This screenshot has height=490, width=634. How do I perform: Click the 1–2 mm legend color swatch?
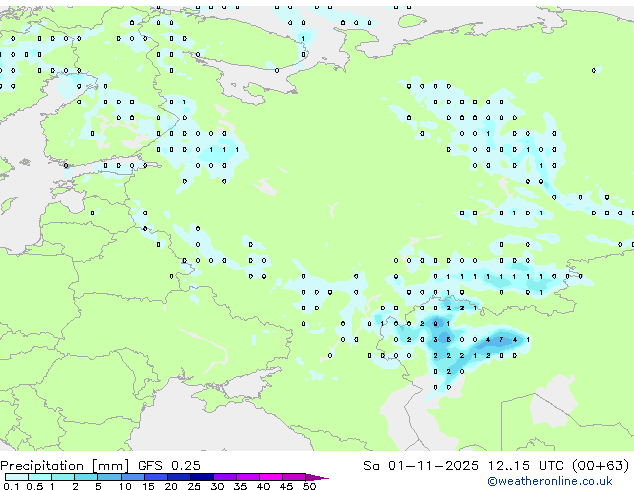63,477
